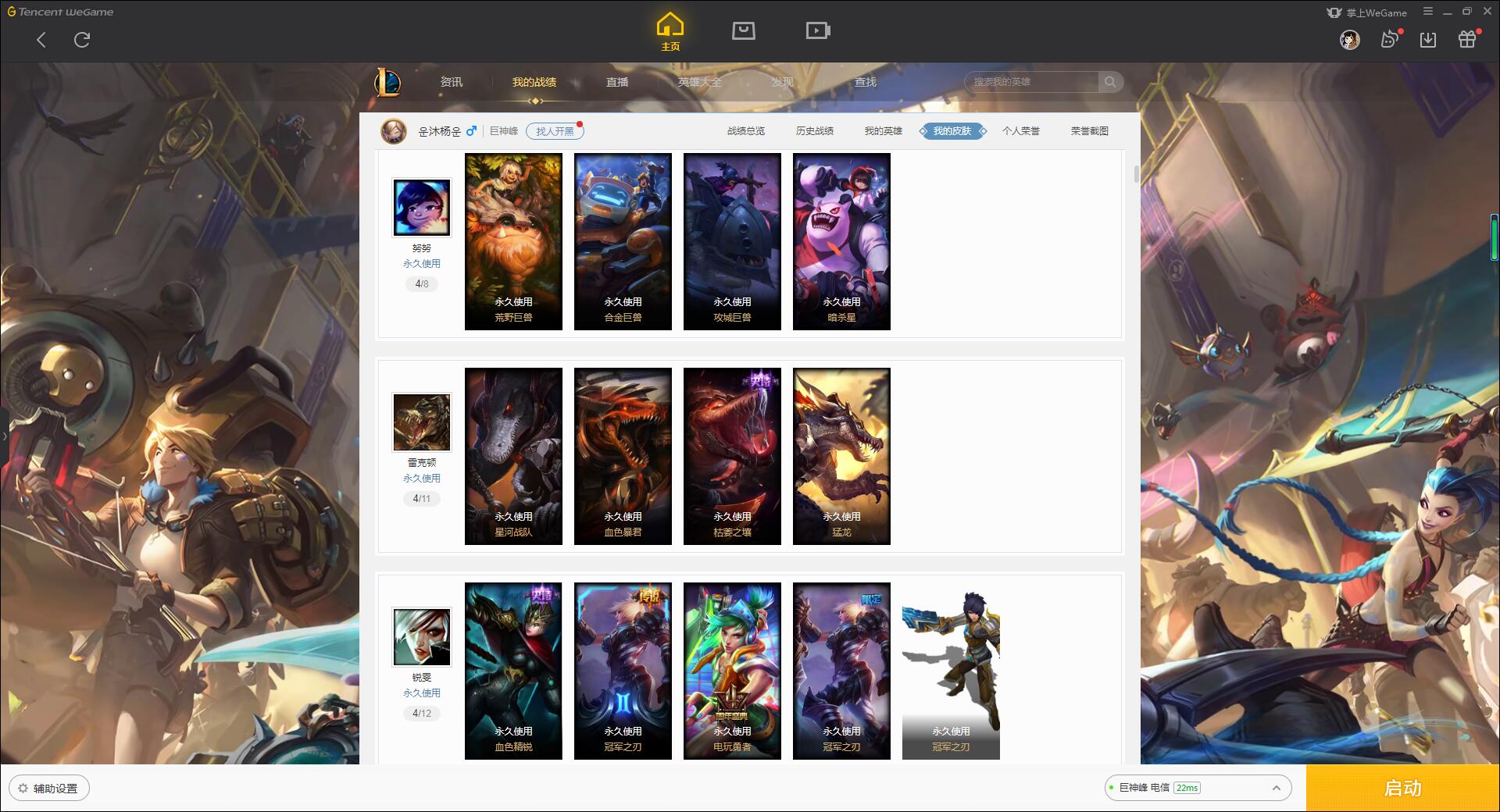Open the video live-stream icon
1500x812 pixels.
click(x=818, y=31)
